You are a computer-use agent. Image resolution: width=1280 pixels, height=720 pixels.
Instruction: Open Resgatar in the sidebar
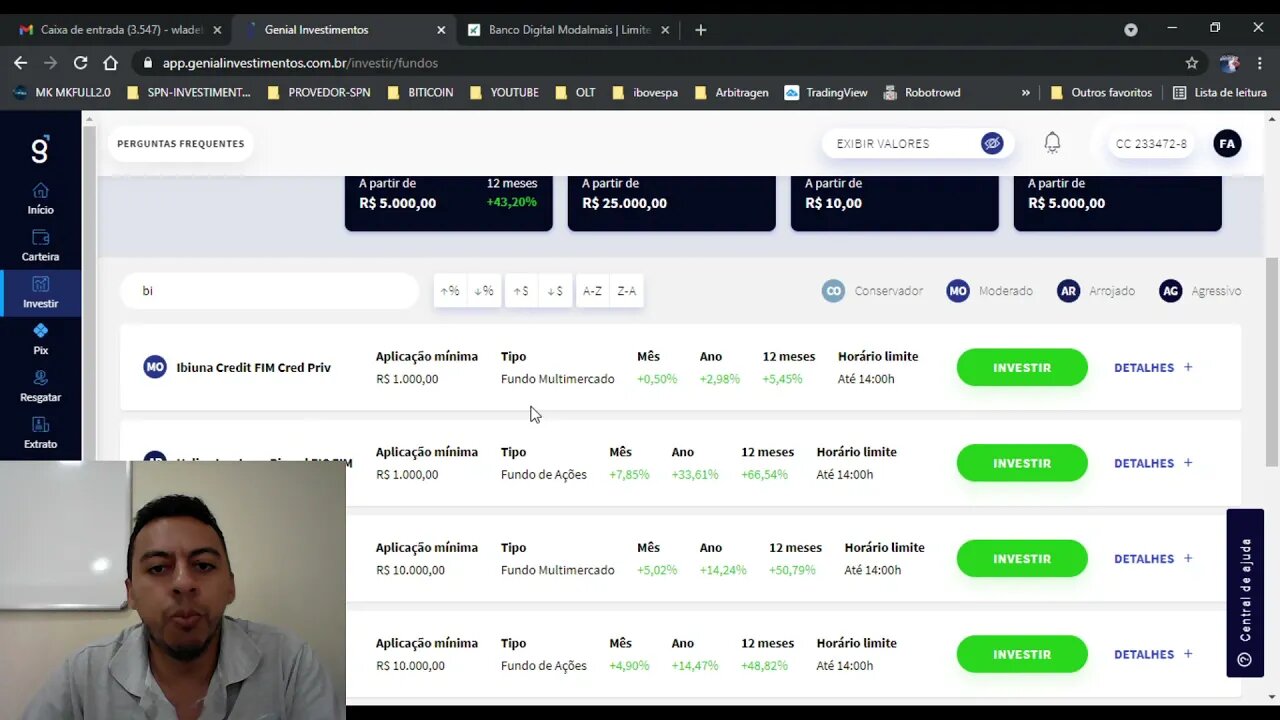(40, 386)
